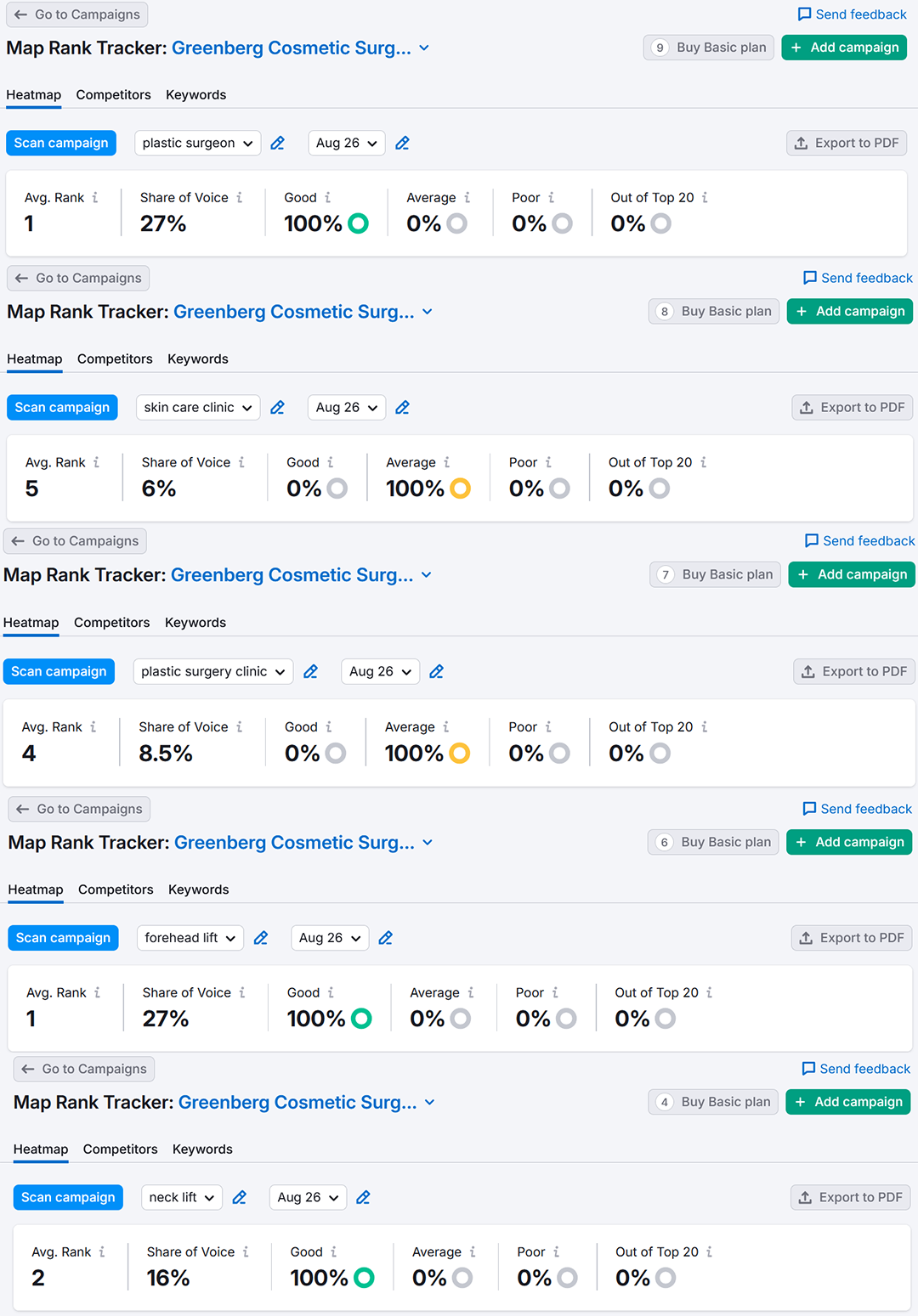Viewport: 918px width, 1316px height.
Task: Click edit pencil beside plastic surgeon keyword
Action: click(277, 144)
